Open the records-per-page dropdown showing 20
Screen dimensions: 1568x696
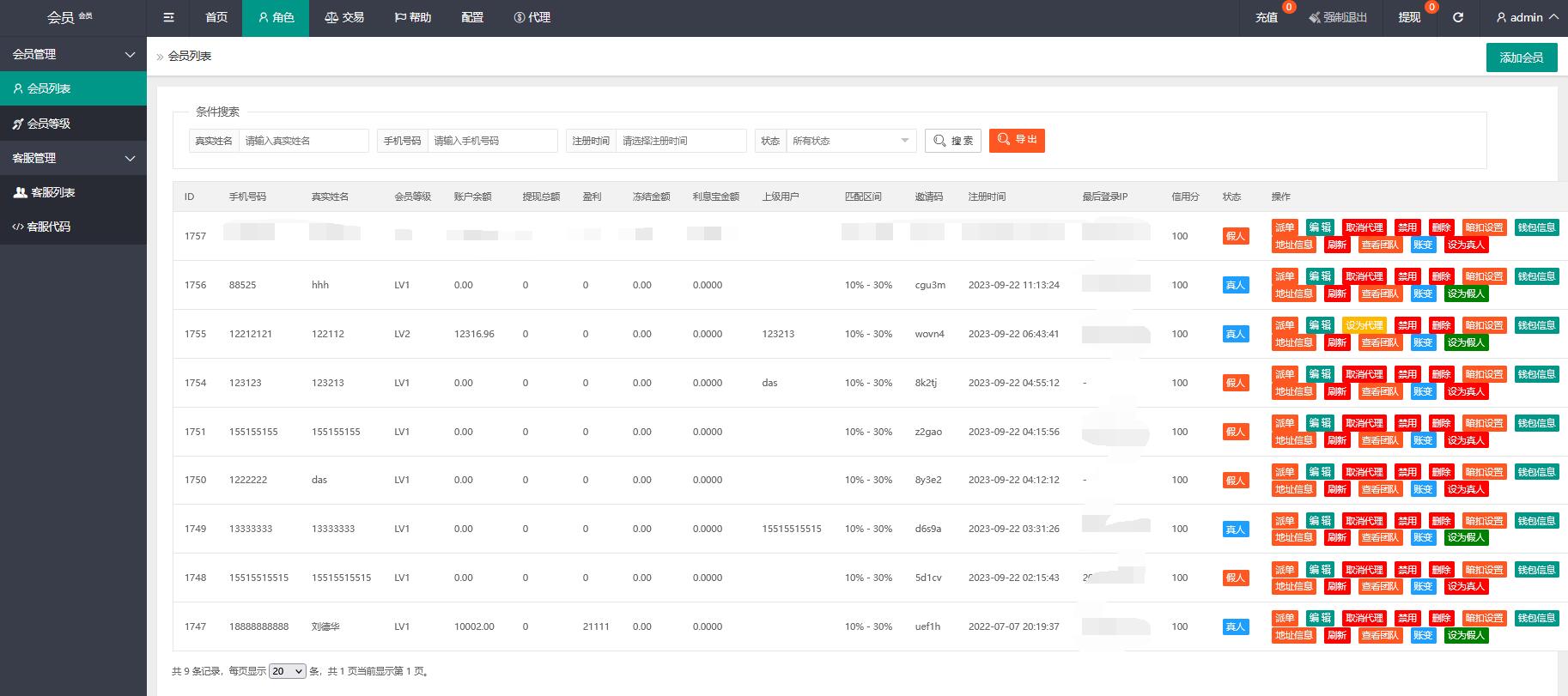point(287,671)
